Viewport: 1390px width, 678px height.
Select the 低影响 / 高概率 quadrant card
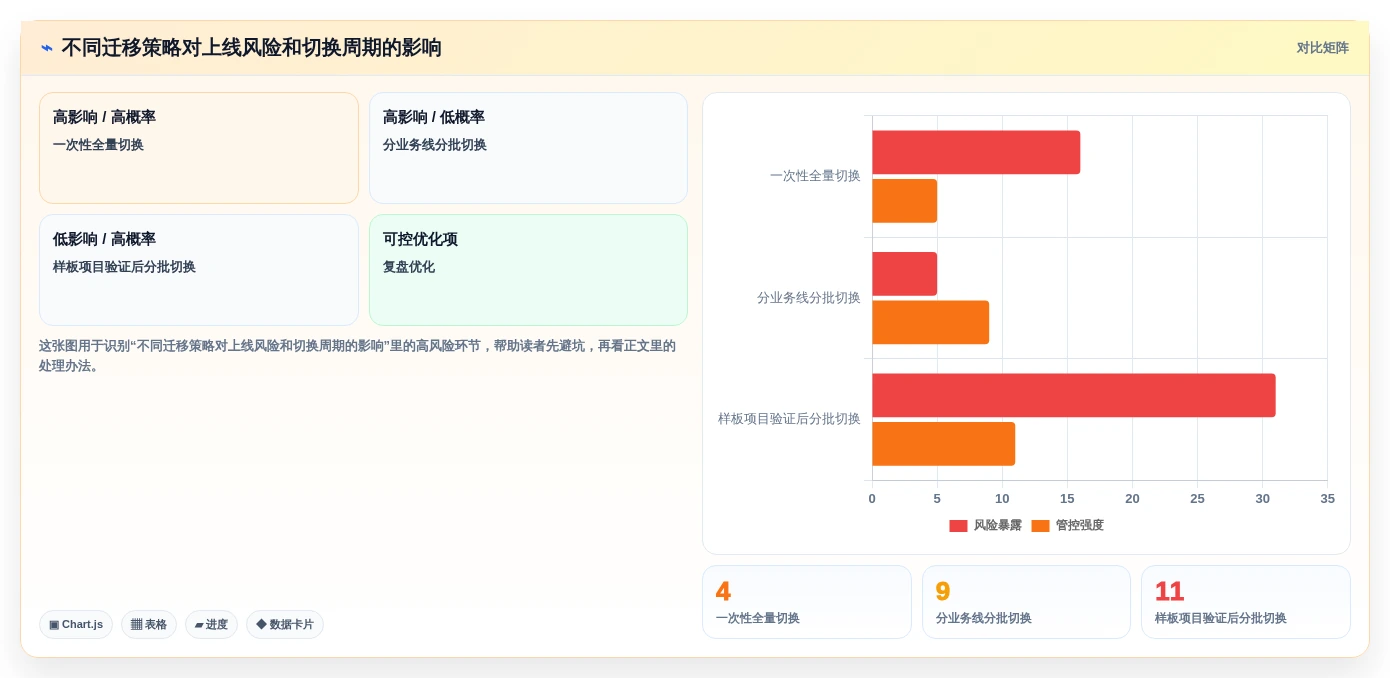pos(199,270)
